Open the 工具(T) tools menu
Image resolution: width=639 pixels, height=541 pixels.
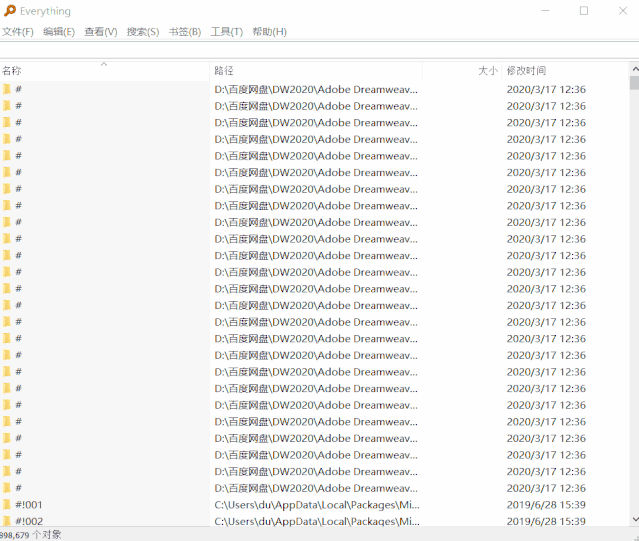tap(227, 32)
